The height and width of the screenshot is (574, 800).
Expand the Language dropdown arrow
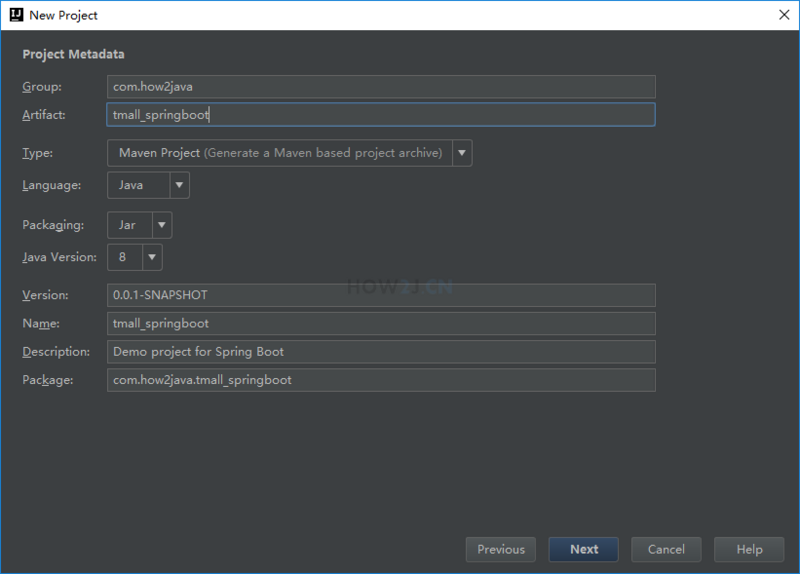tap(179, 185)
